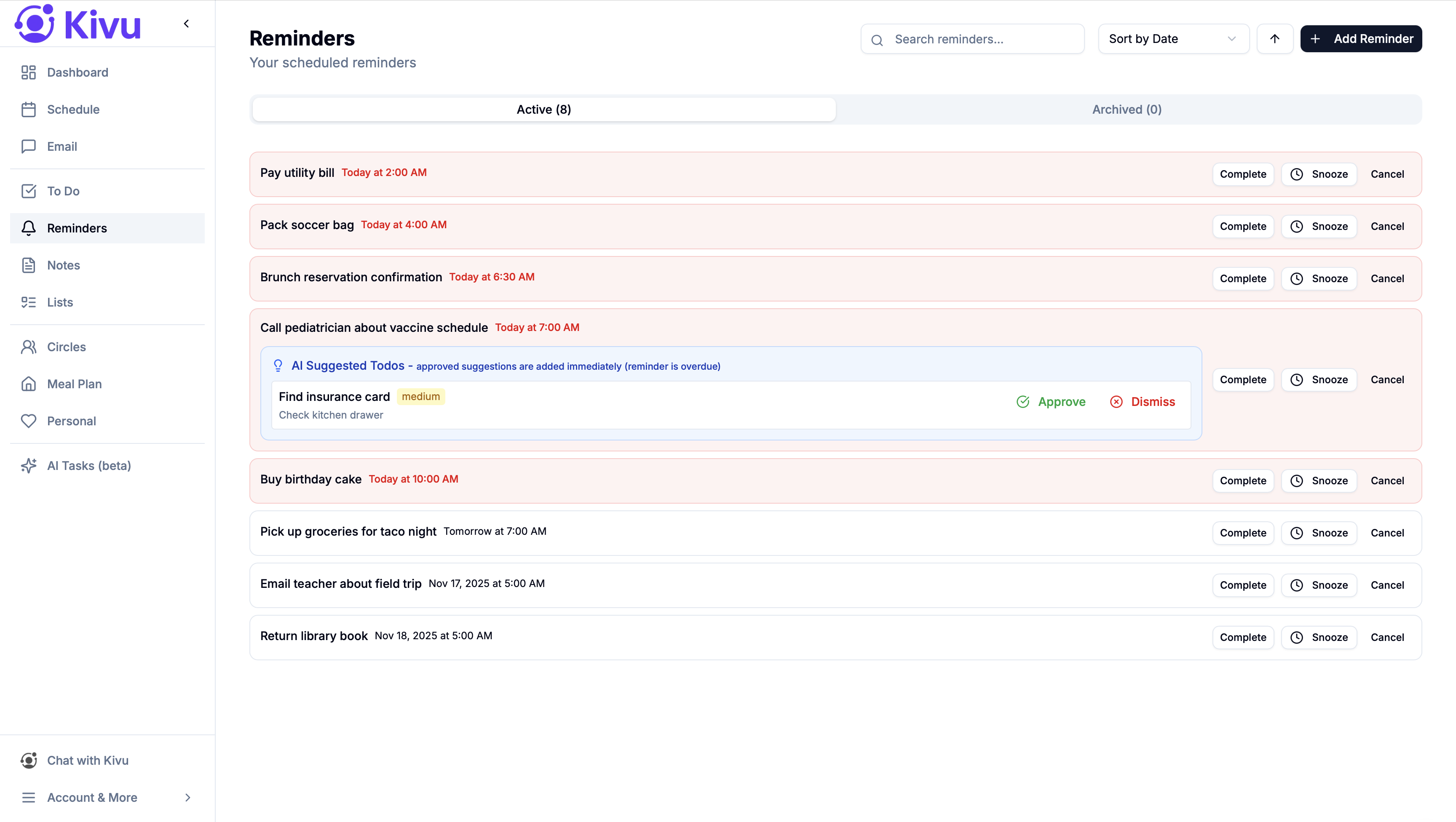Open the Sort by Date dropdown
Viewport: 1456px width, 822px height.
click(1173, 39)
